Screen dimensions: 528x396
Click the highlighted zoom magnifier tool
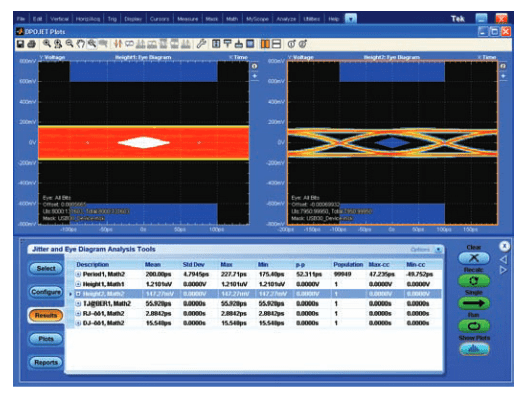coord(92,43)
